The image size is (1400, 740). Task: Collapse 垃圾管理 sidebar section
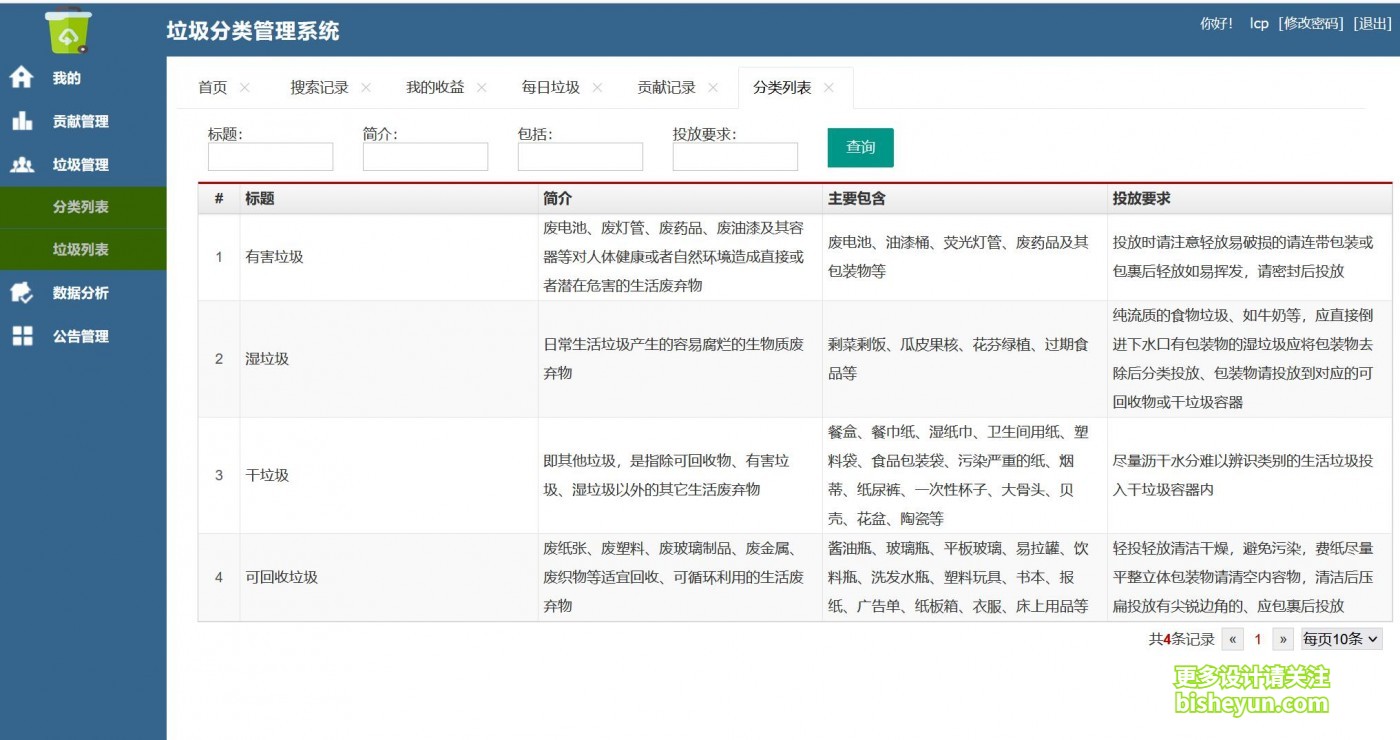83,165
